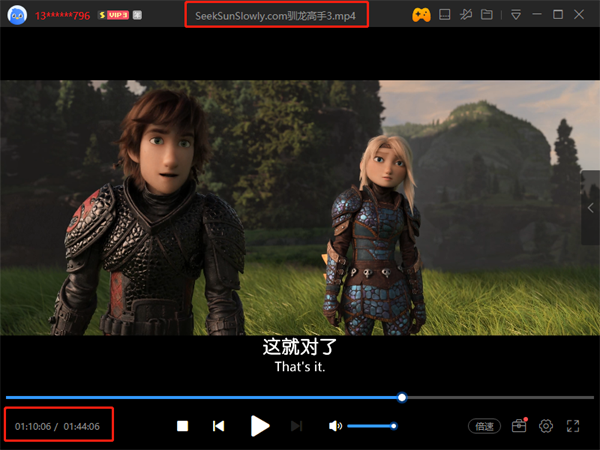
Task: Click the mini window mode icon
Action: tap(444, 15)
